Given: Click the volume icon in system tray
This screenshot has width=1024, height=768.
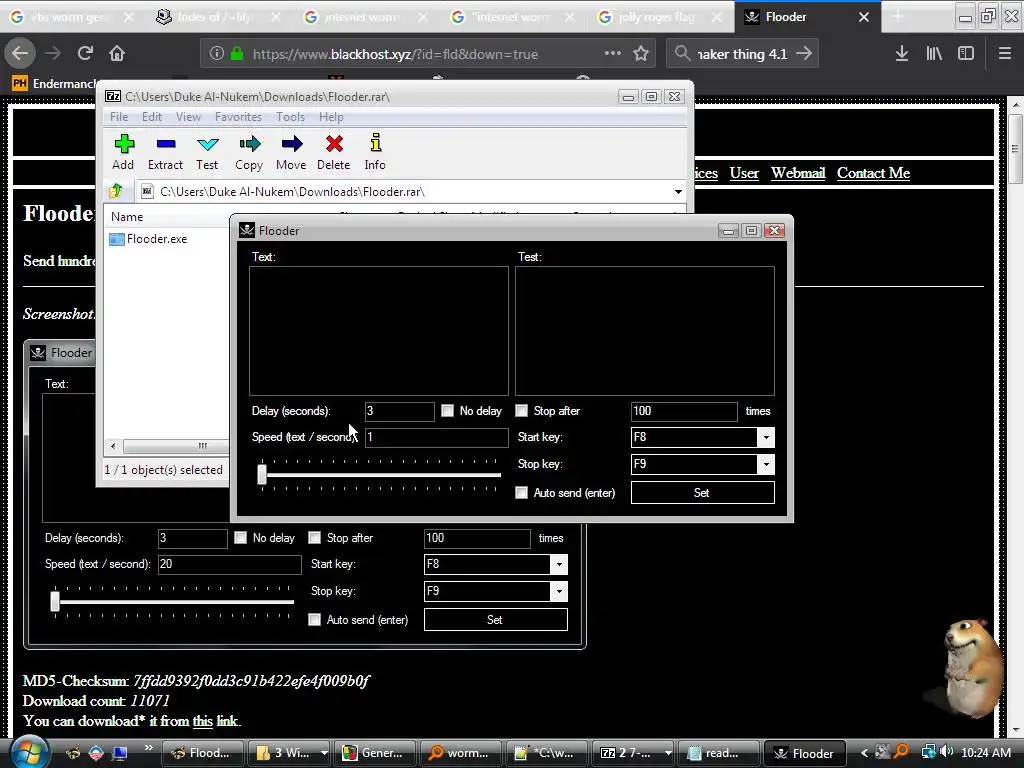Looking at the screenshot, I should 946,752.
